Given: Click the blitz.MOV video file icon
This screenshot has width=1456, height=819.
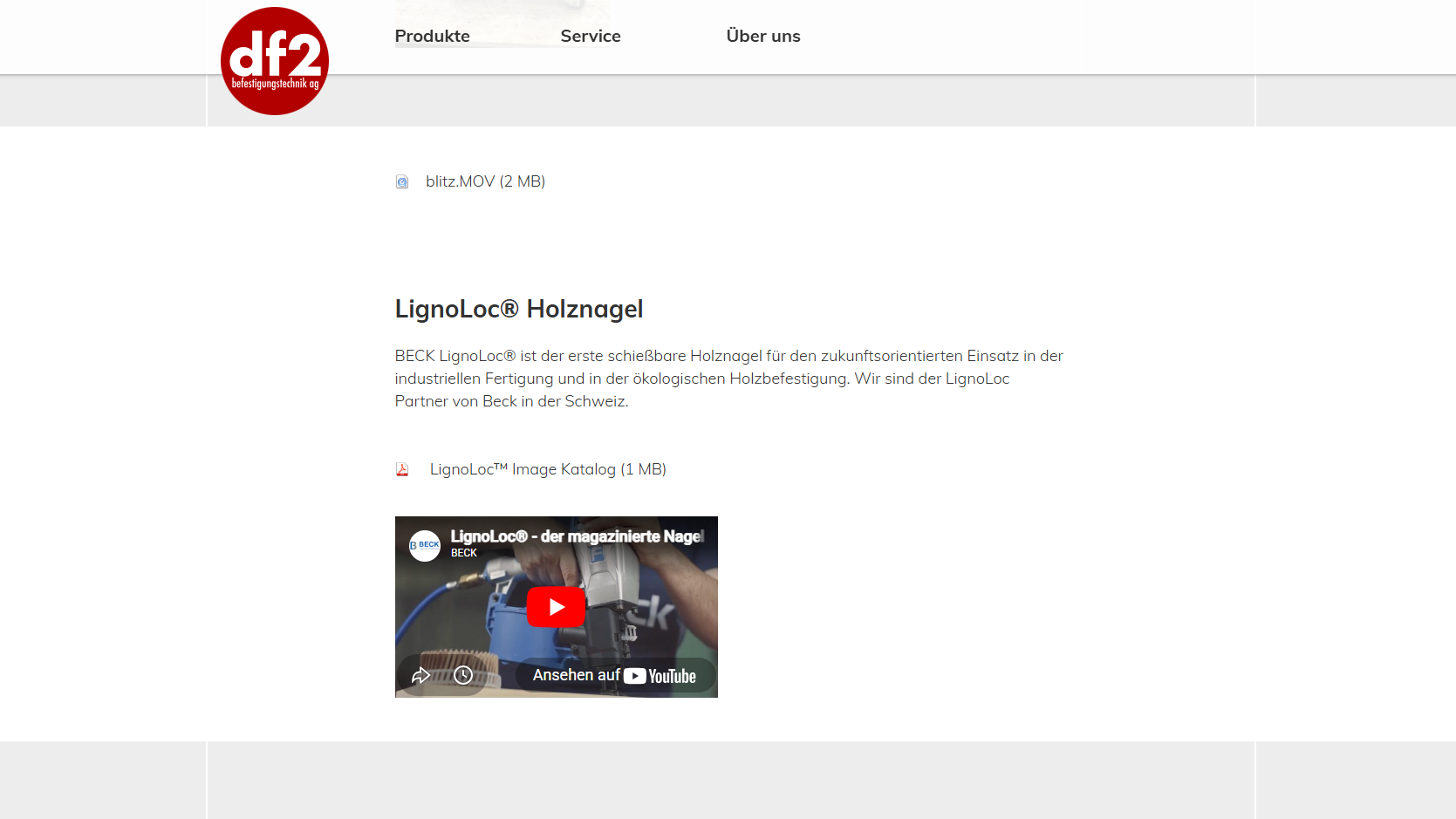Looking at the screenshot, I should tap(402, 181).
